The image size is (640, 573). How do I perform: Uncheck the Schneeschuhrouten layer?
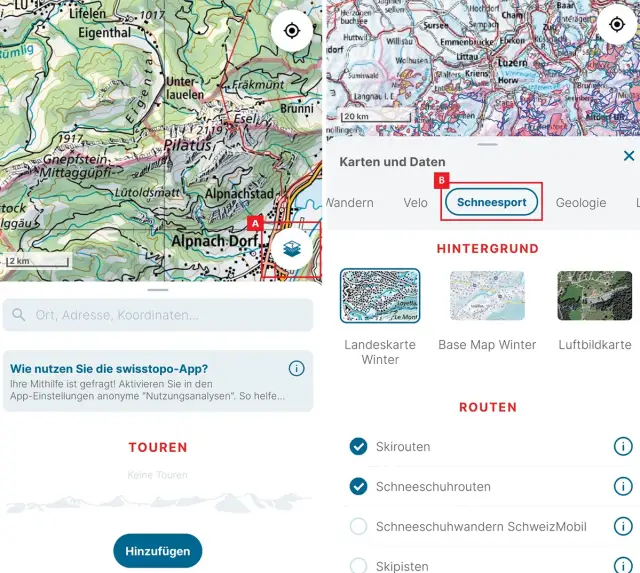(x=358, y=486)
